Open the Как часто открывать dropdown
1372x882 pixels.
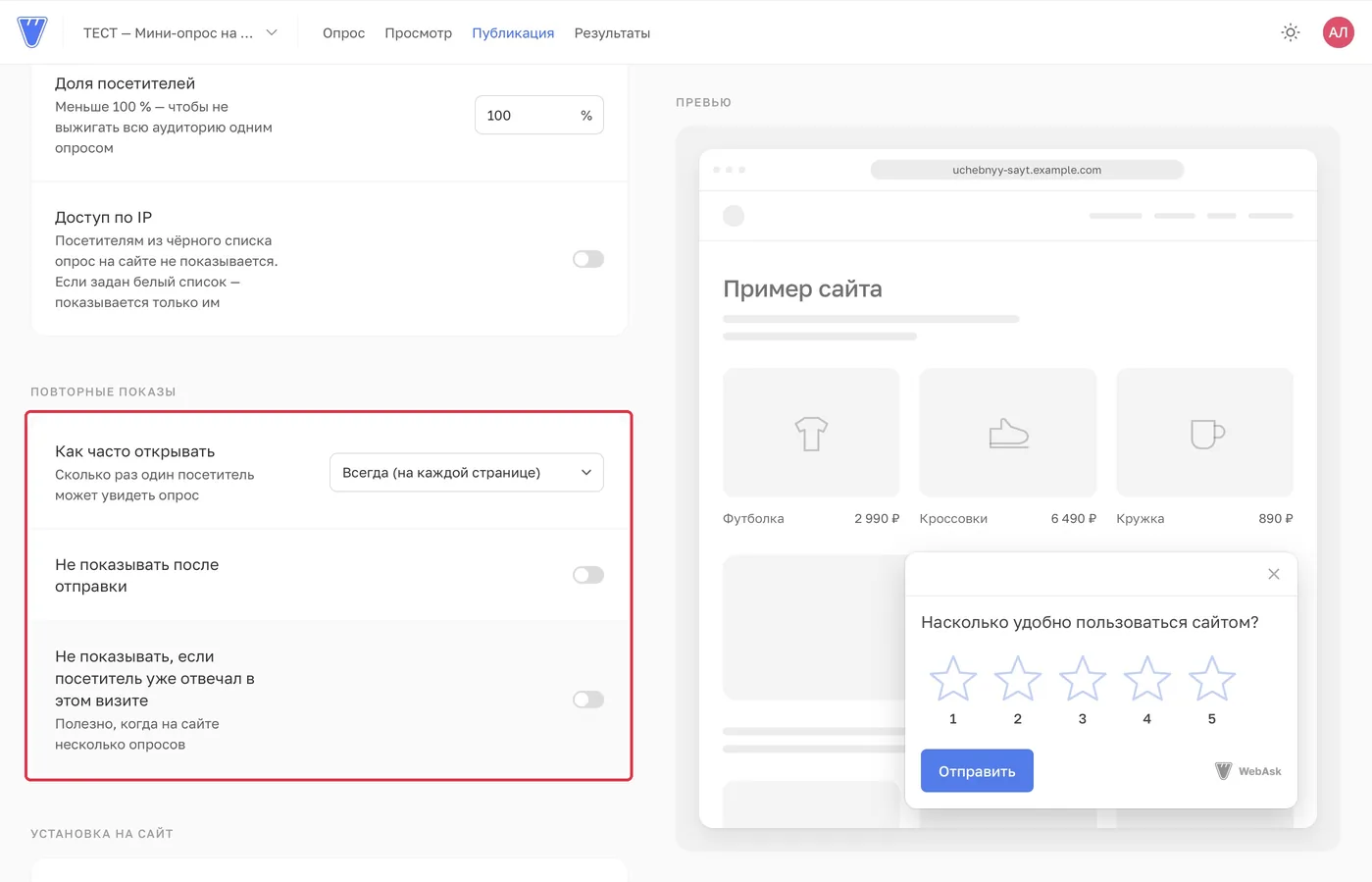467,473
